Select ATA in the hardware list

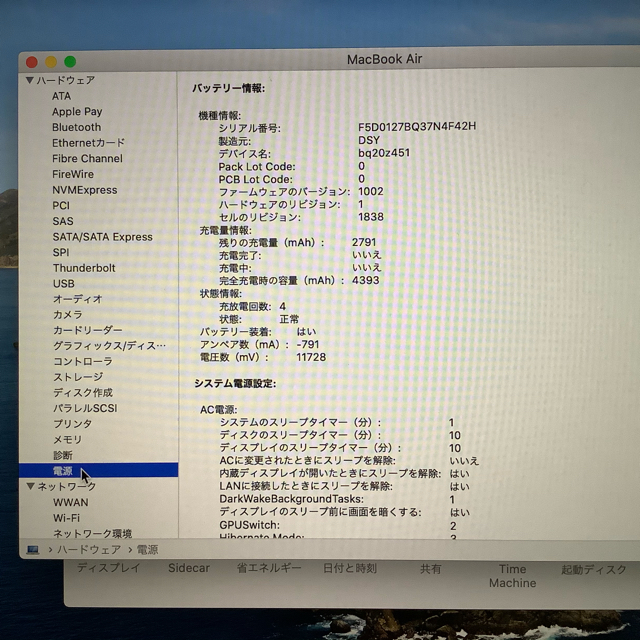pos(61,96)
